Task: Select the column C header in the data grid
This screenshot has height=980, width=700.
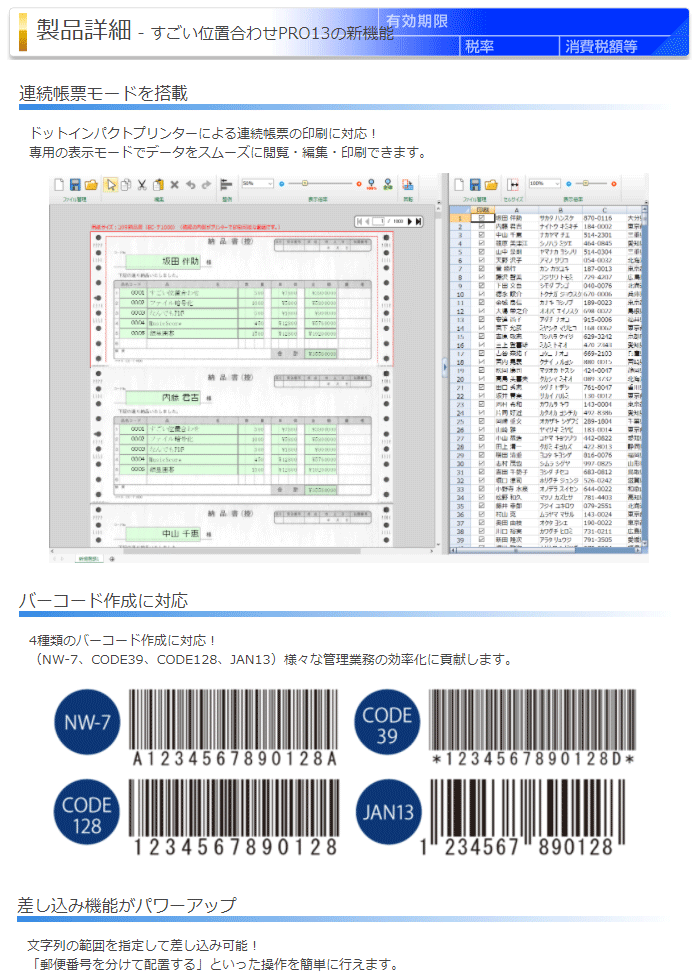Action: click(604, 211)
